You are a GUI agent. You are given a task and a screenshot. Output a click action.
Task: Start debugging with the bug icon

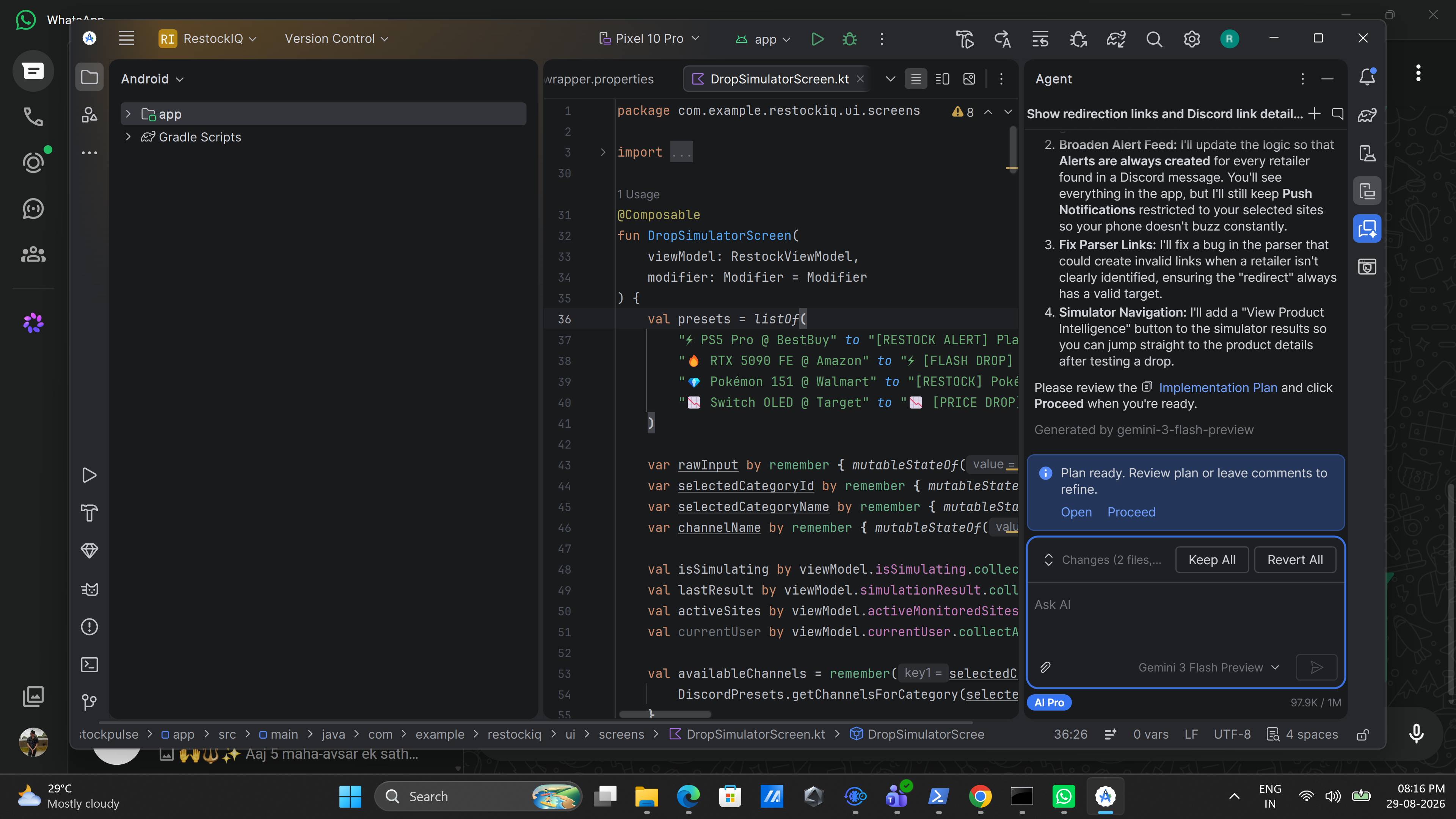[x=849, y=39]
